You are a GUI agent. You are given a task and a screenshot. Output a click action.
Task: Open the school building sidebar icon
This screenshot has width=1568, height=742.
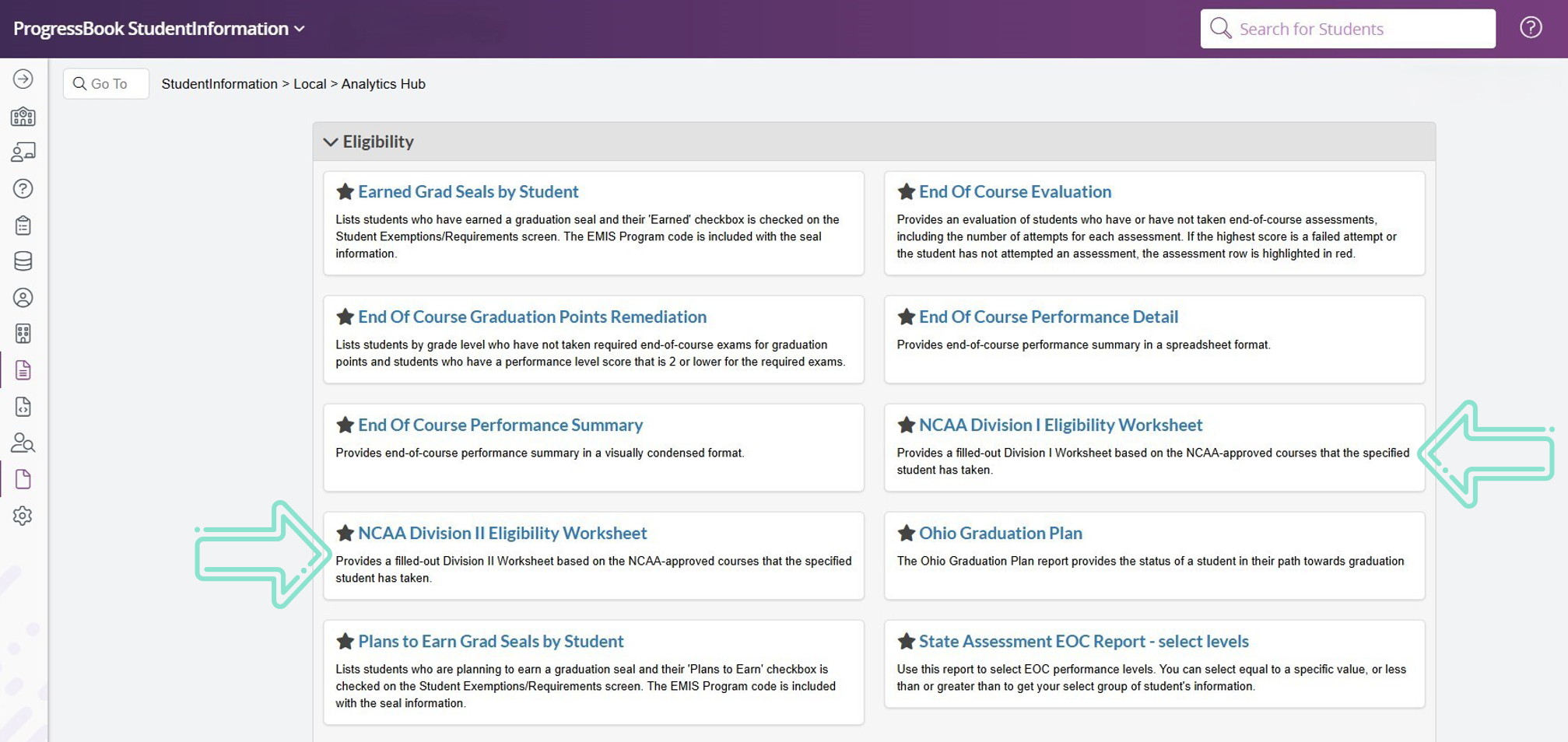[x=23, y=117]
